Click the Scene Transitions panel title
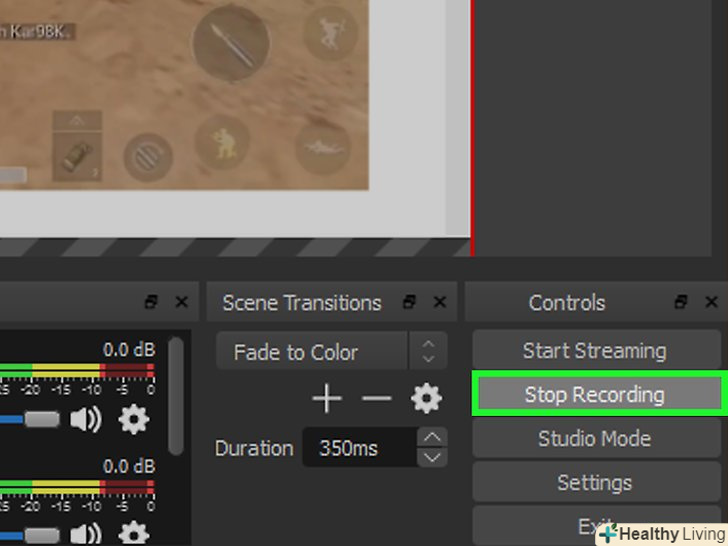Viewport: 728px width, 546px height. click(x=302, y=303)
